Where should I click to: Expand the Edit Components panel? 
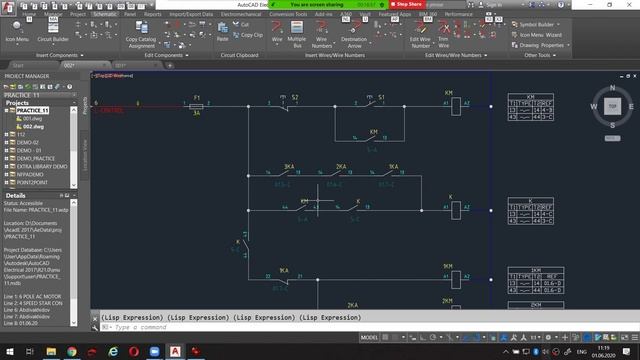click(167, 55)
